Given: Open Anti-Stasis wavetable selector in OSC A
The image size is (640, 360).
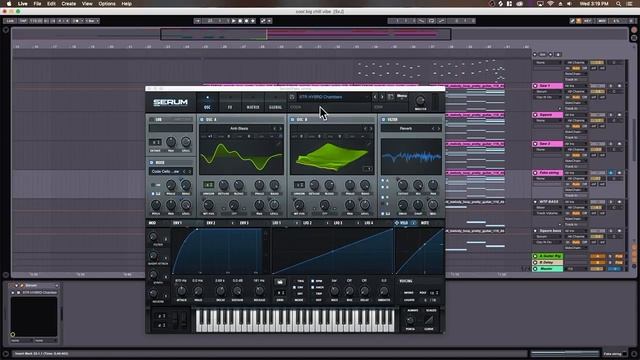Looking at the screenshot, I should 239,129.
